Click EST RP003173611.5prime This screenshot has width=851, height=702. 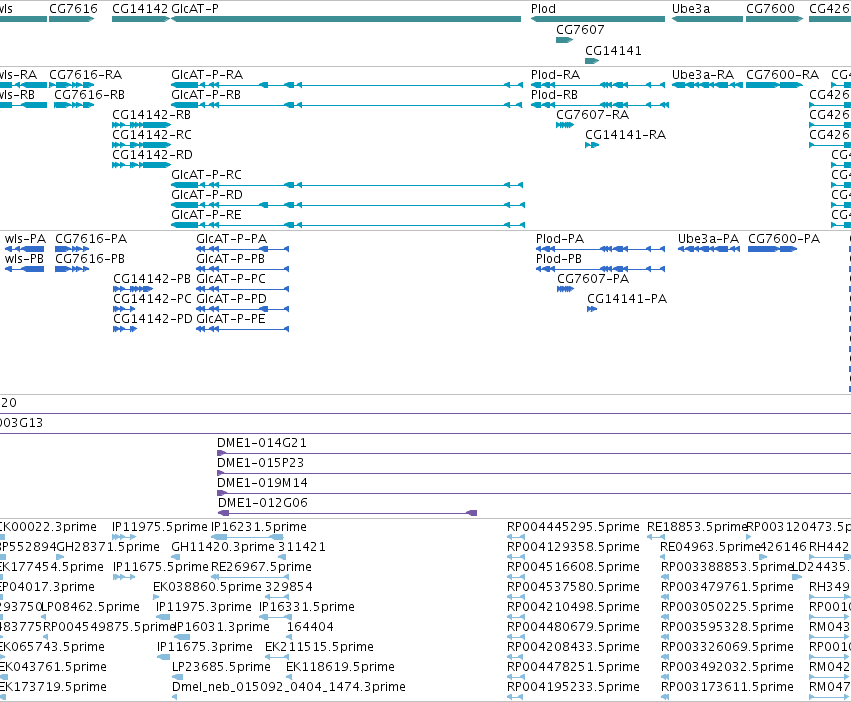click(728, 687)
